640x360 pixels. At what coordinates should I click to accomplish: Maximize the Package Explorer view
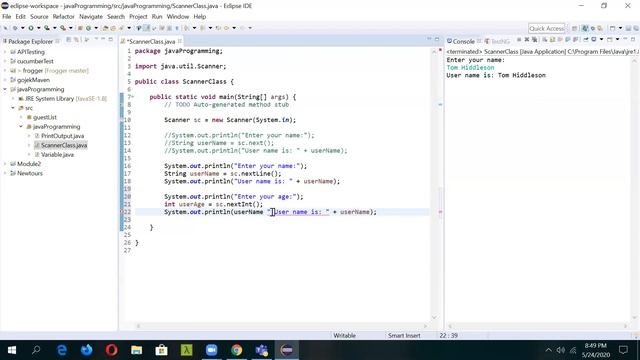[x=111, y=39]
